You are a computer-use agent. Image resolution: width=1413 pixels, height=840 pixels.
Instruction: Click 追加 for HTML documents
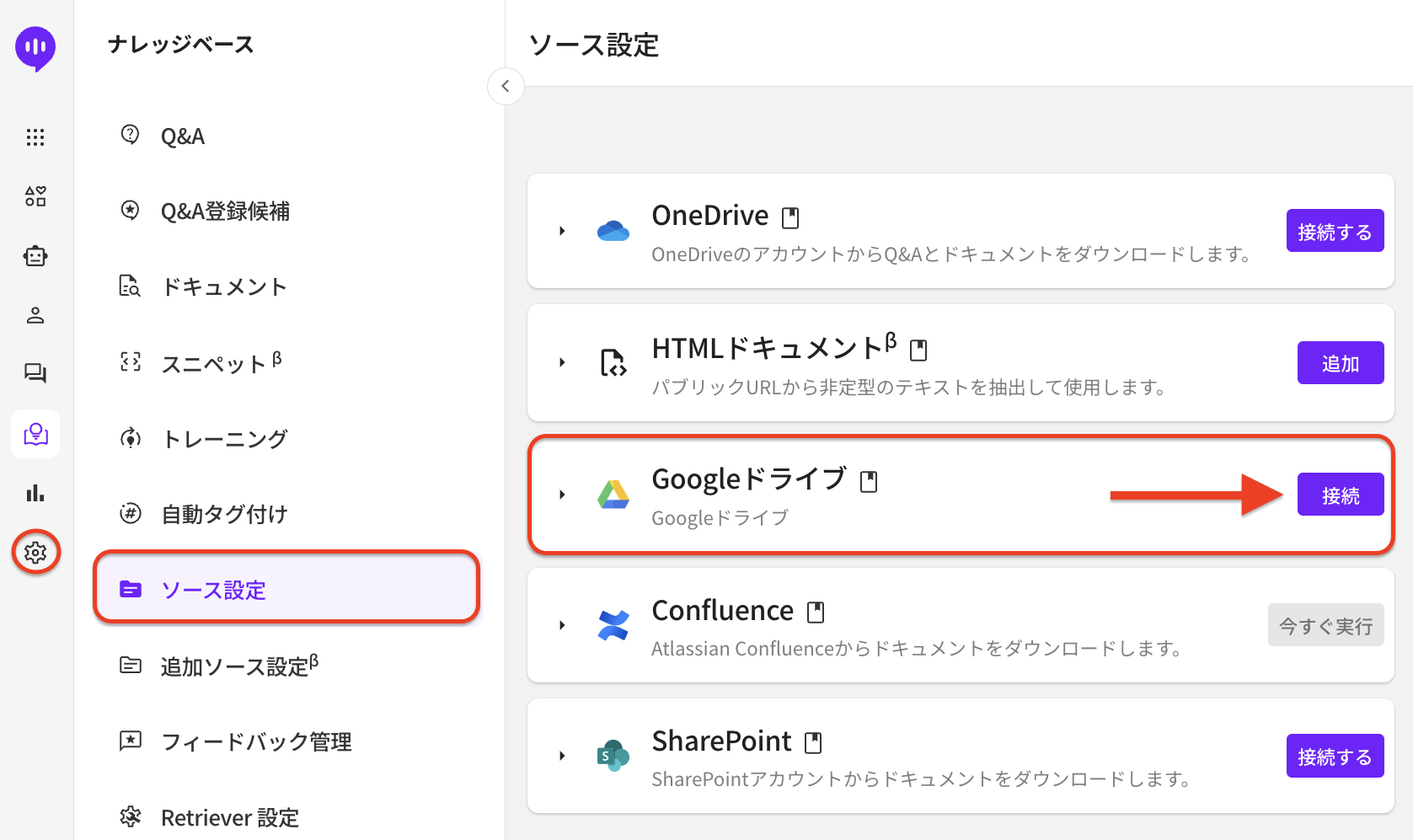tap(1340, 363)
